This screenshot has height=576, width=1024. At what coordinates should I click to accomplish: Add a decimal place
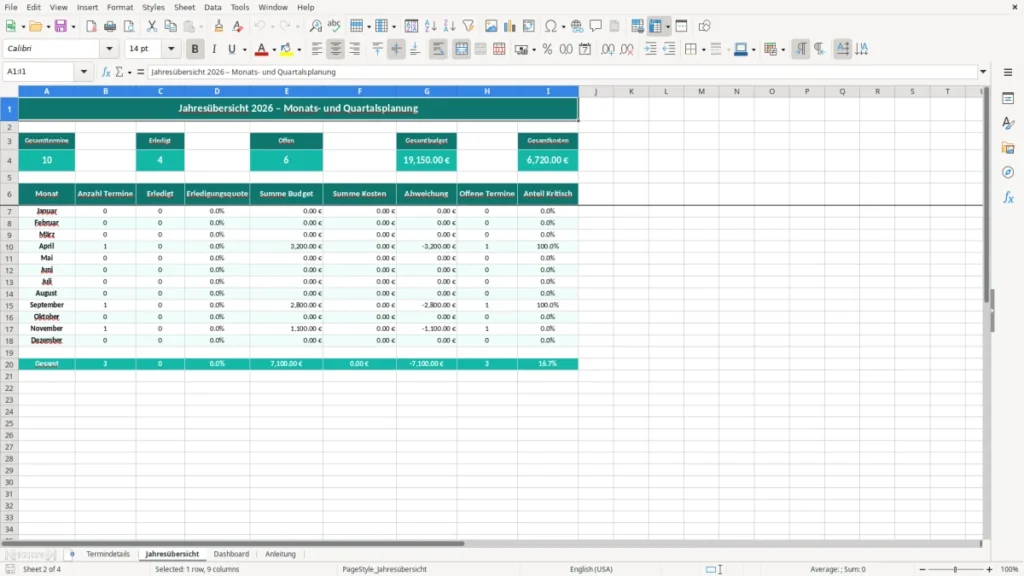pos(608,49)
